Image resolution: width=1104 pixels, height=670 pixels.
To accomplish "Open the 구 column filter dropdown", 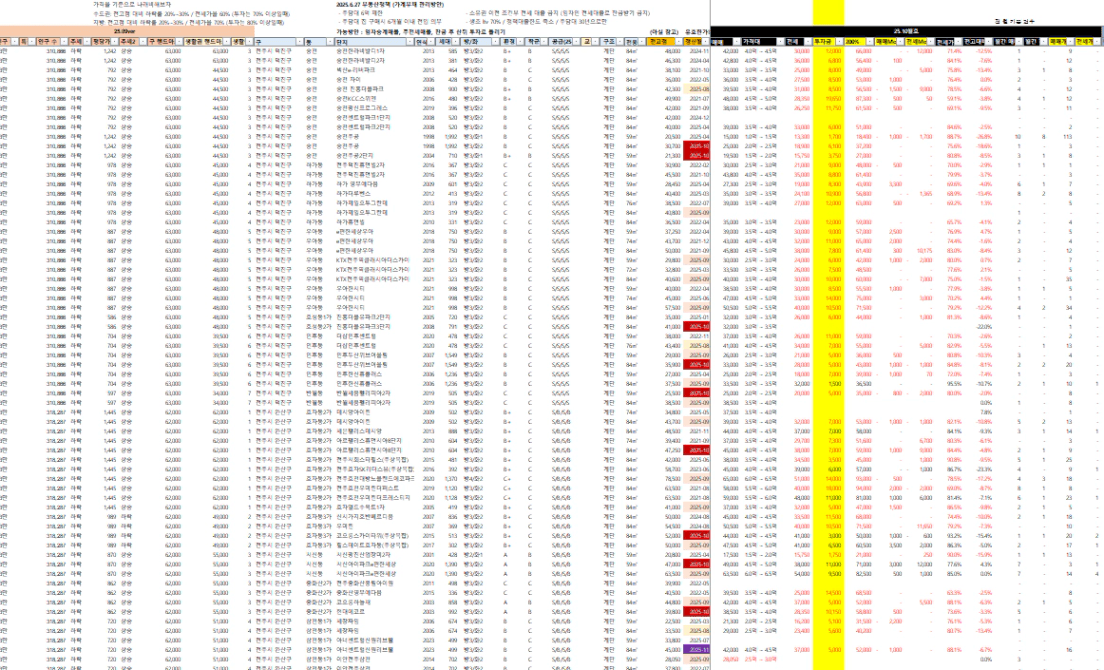I will tap(298, 42).
